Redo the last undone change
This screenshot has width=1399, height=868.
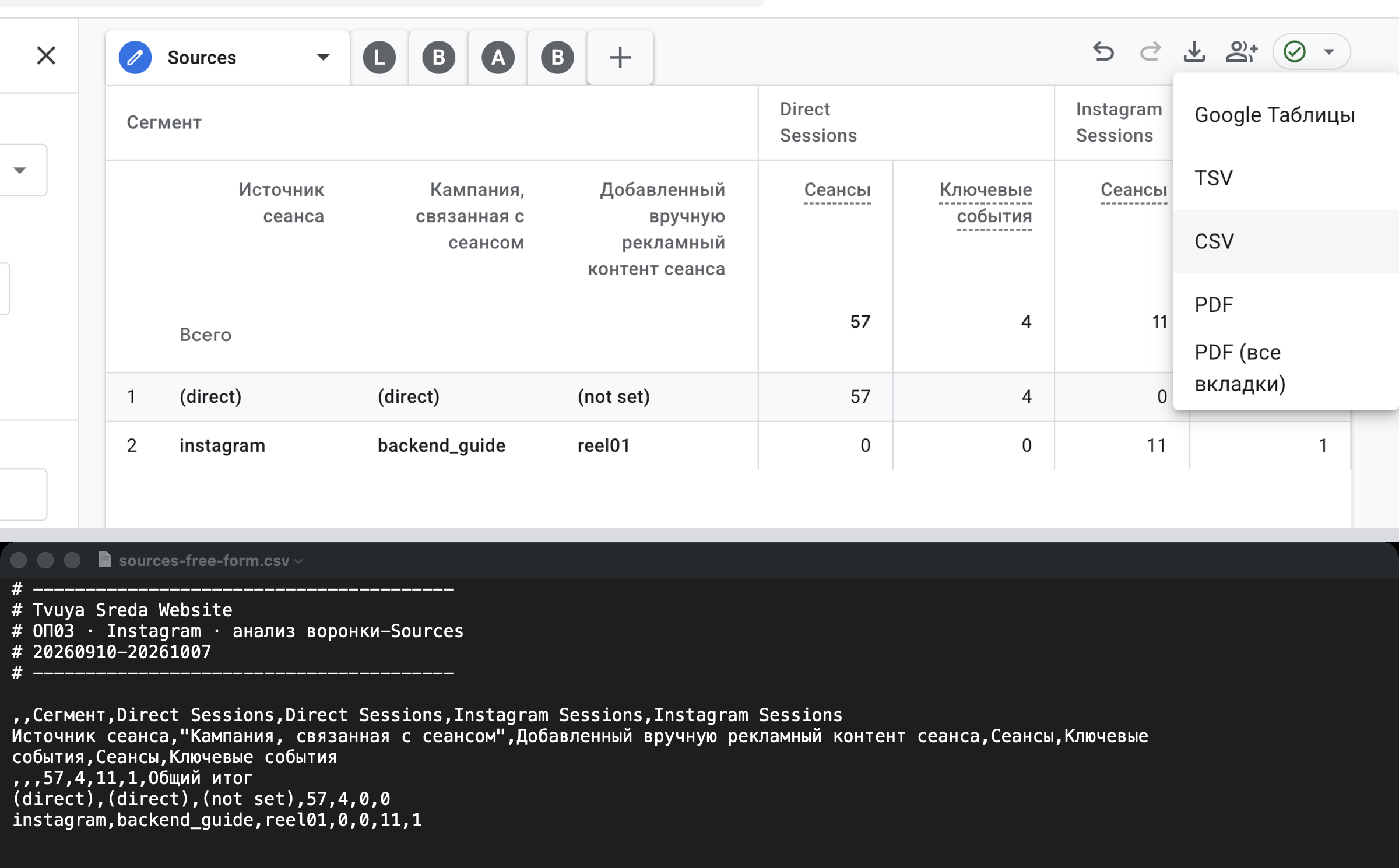[1150, 52]
